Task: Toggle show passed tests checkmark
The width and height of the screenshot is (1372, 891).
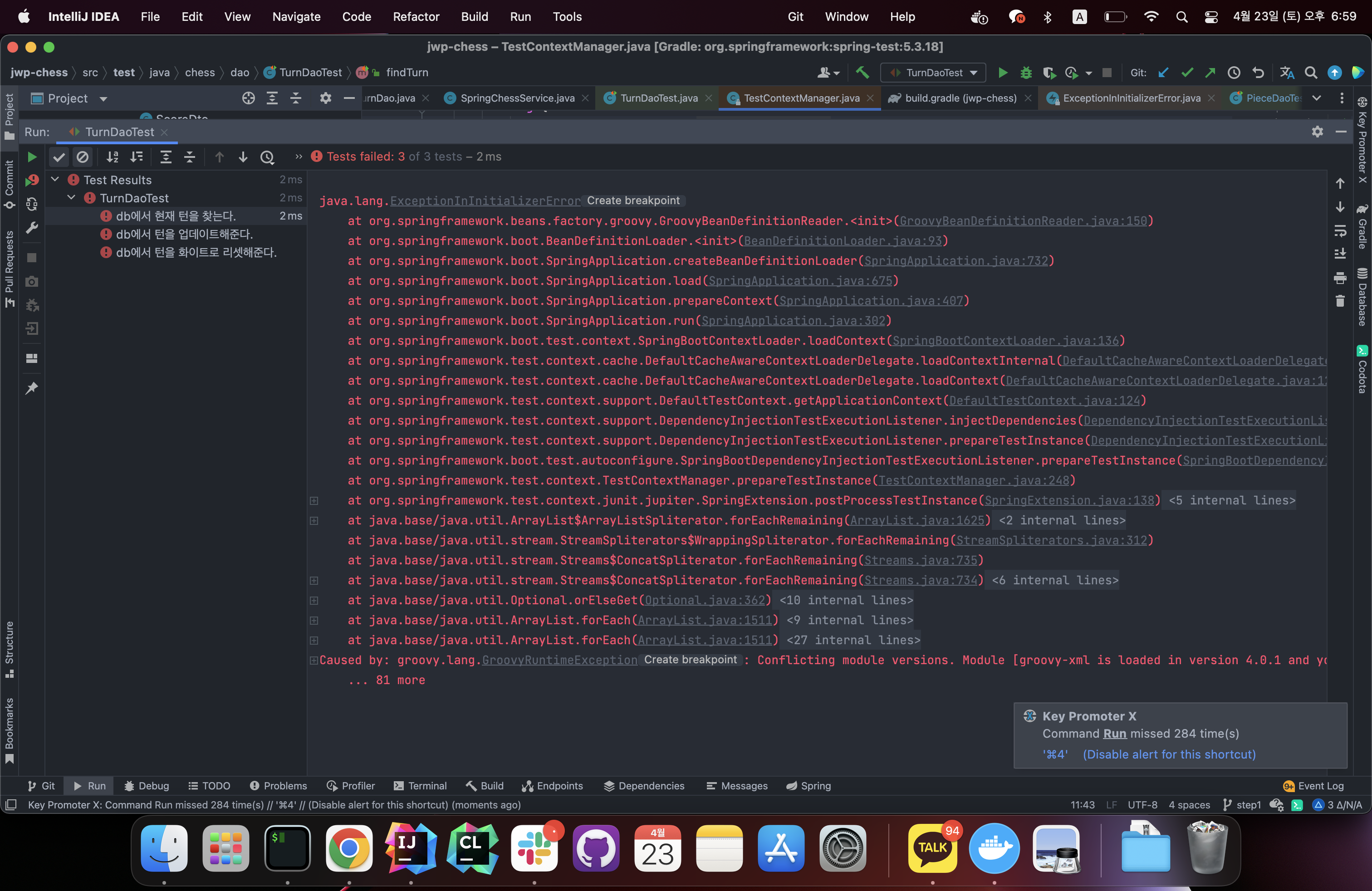Action: (x=59, y=157)
